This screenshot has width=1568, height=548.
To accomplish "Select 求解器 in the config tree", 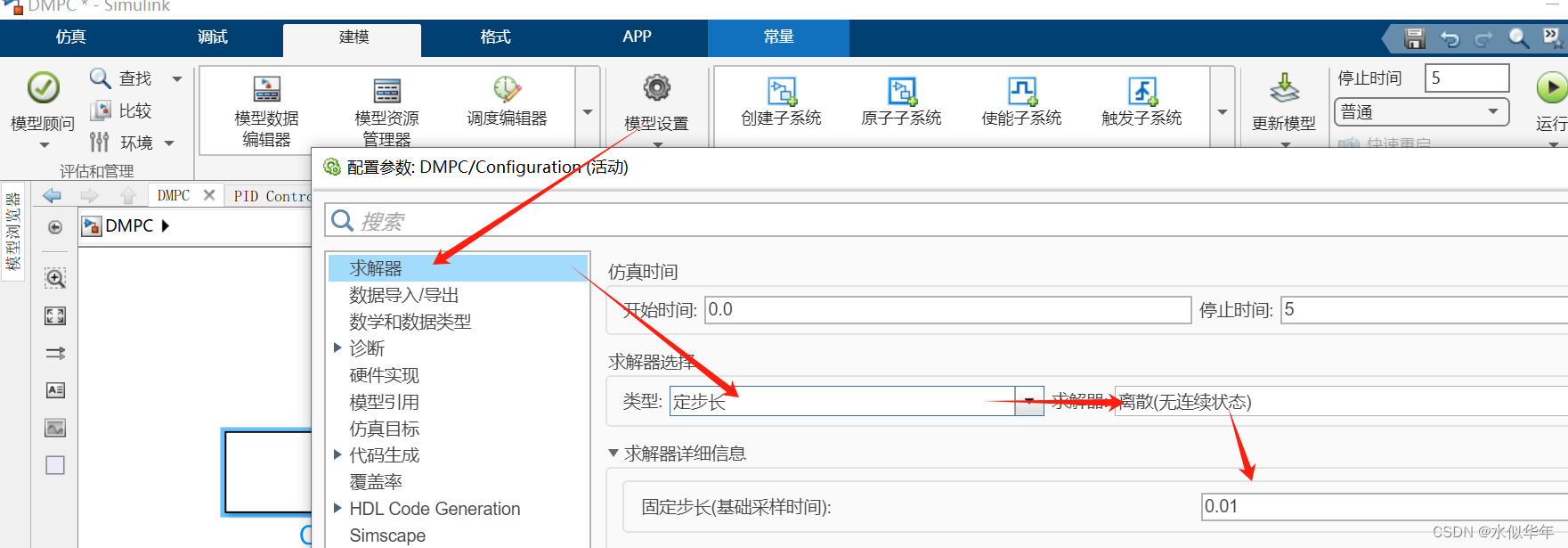I will [458, 268].
